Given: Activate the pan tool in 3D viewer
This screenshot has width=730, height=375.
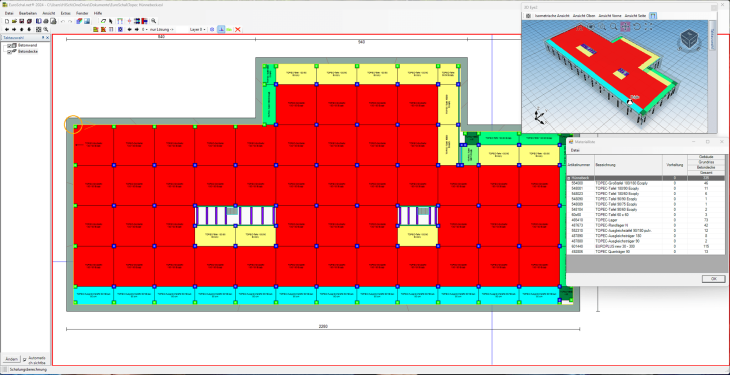Looking at the screenshot, I should (625, 27).
